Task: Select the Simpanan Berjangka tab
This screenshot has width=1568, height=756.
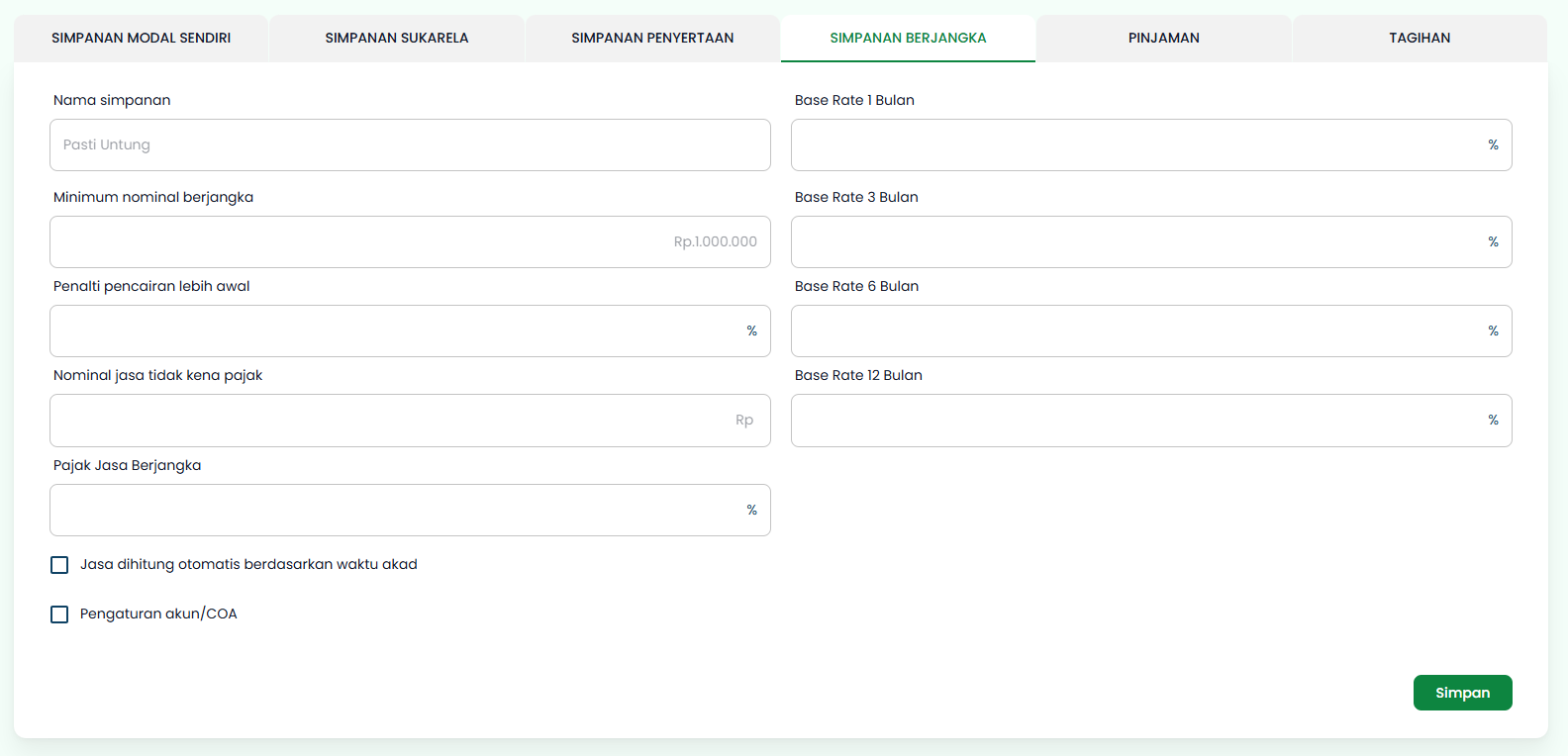Action: 908,38
